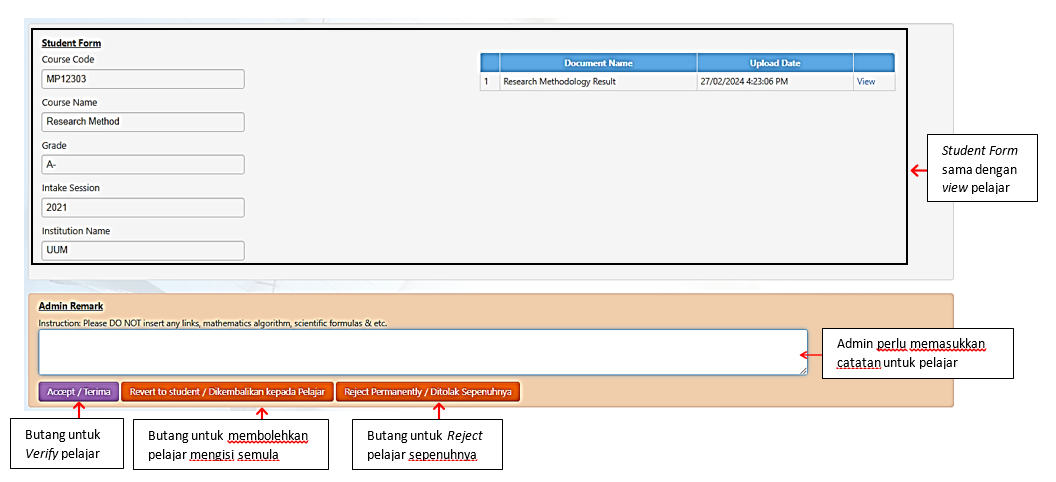The width and height of the screenshot is (1056, 482).
Task: Click the Accept / Terima button
Action: point(79,392)
